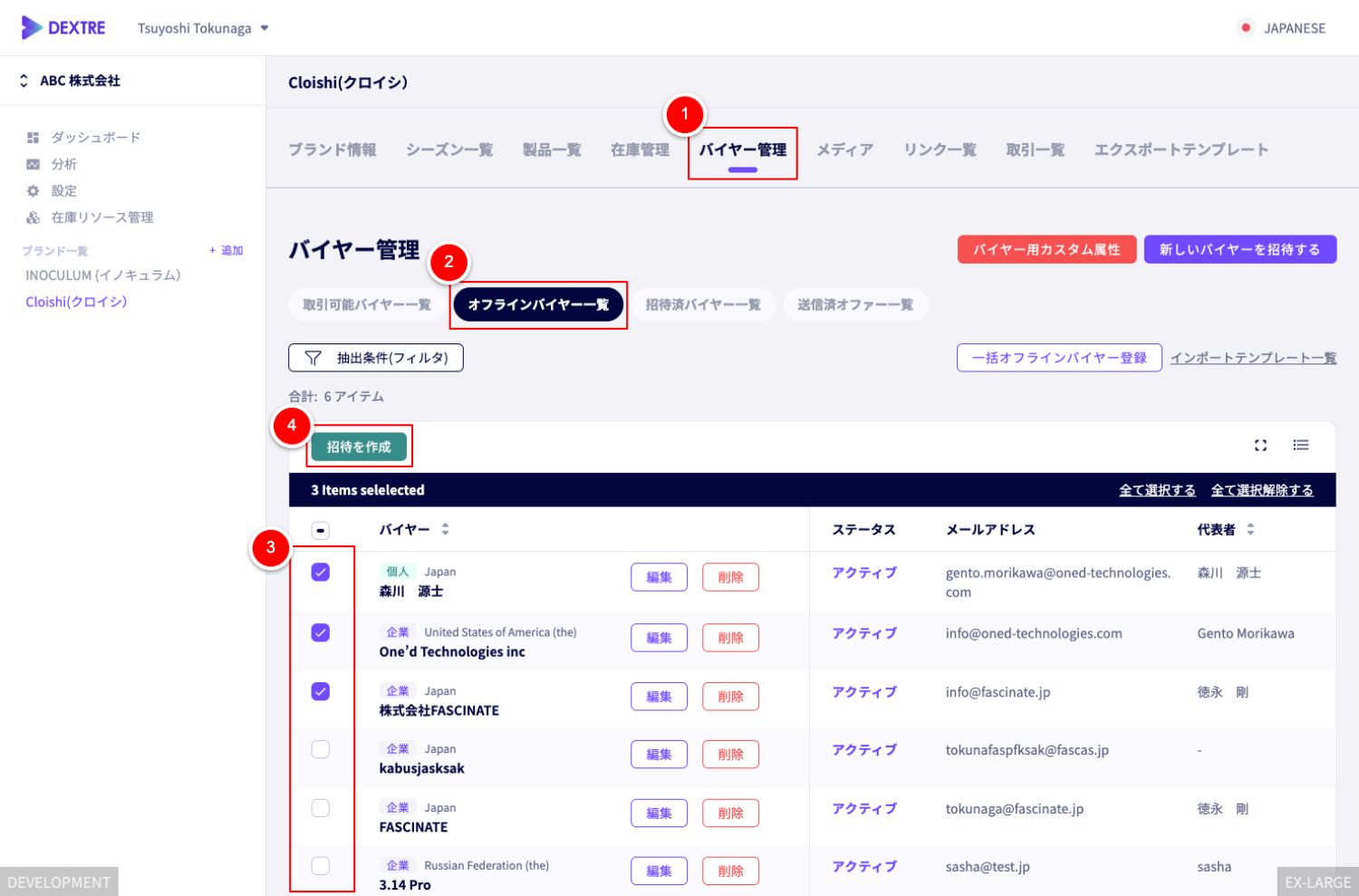Click 一括オフラインバイヤー登録 button

[x=1059, y=358]
